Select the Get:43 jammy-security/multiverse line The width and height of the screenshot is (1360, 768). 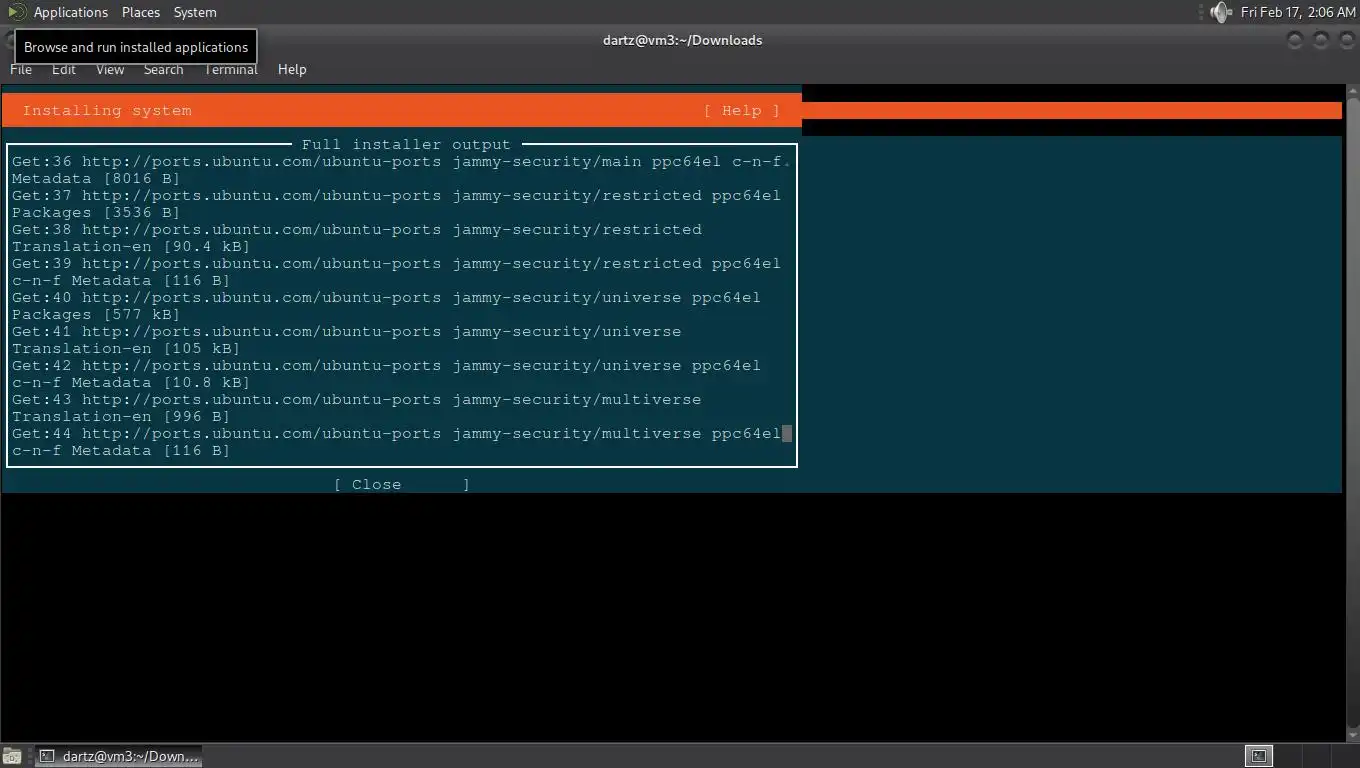(x=357, y=400)
